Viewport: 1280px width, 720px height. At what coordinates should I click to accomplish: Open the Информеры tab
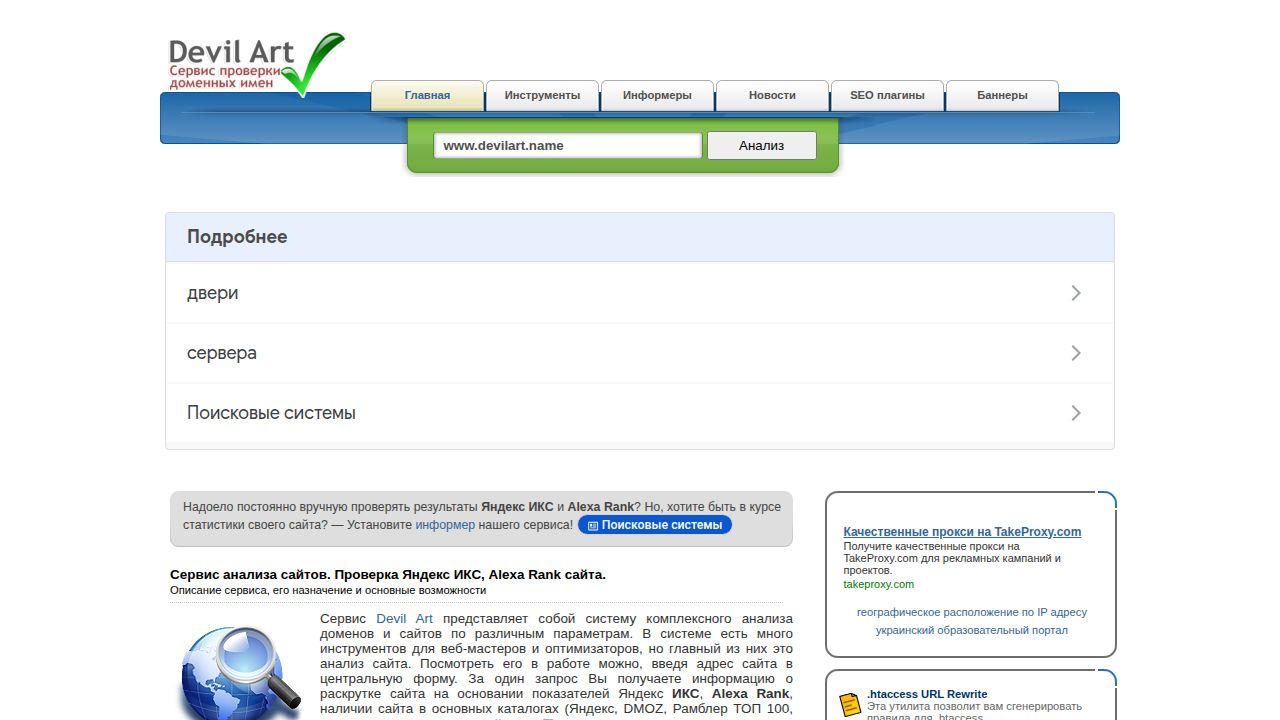pyautogui.click(x=657, y=96)
